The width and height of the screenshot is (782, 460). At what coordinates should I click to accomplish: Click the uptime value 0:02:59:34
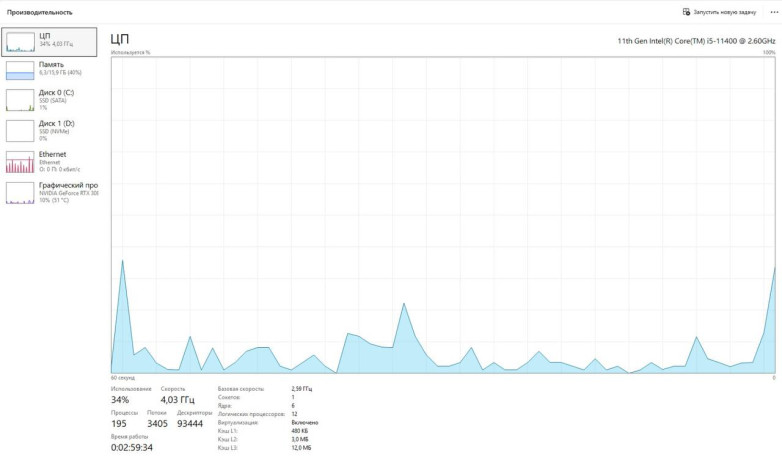(132, 447)
